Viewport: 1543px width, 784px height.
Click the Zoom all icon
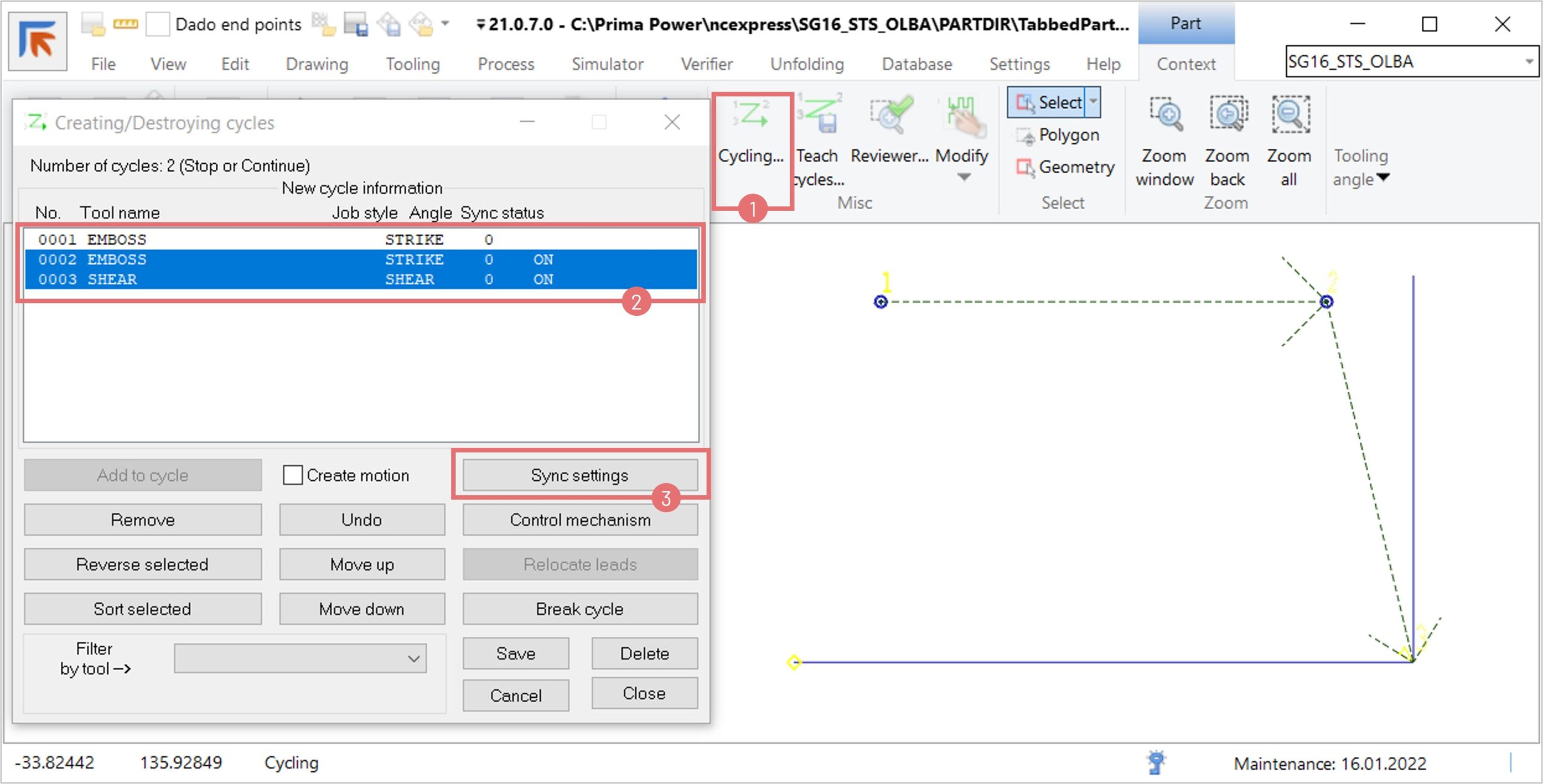(x=1289, y=114)
